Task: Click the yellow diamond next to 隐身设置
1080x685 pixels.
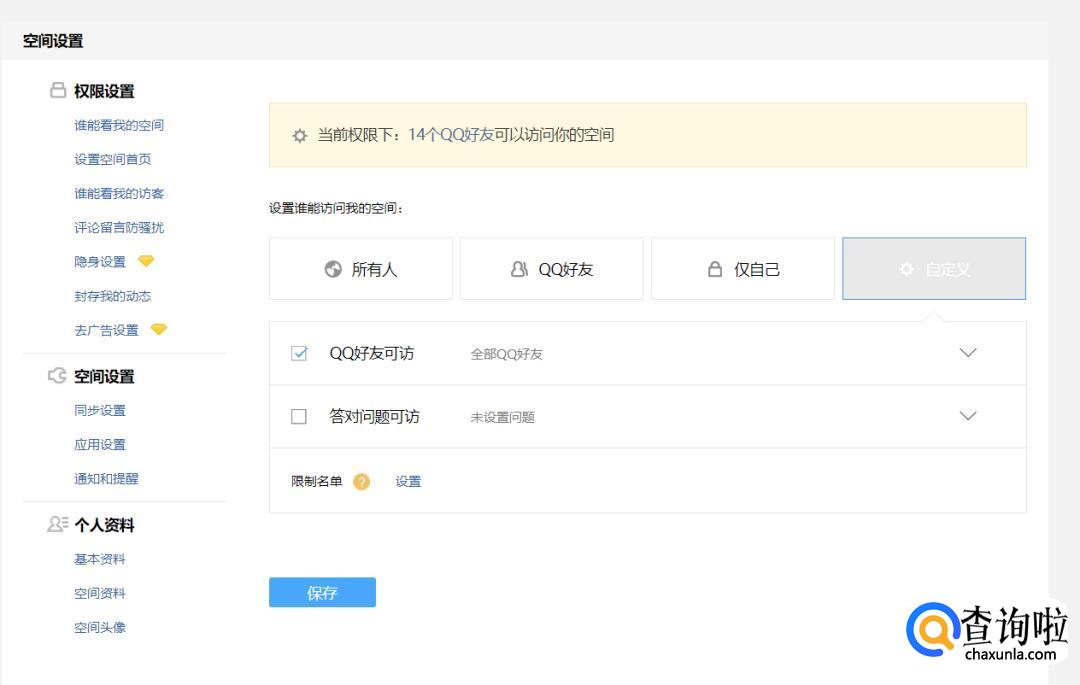Action: point(145,261)
